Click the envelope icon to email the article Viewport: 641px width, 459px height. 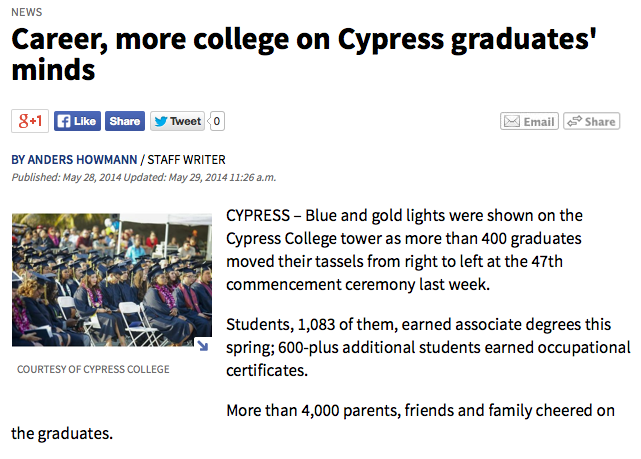click(511, 121)
